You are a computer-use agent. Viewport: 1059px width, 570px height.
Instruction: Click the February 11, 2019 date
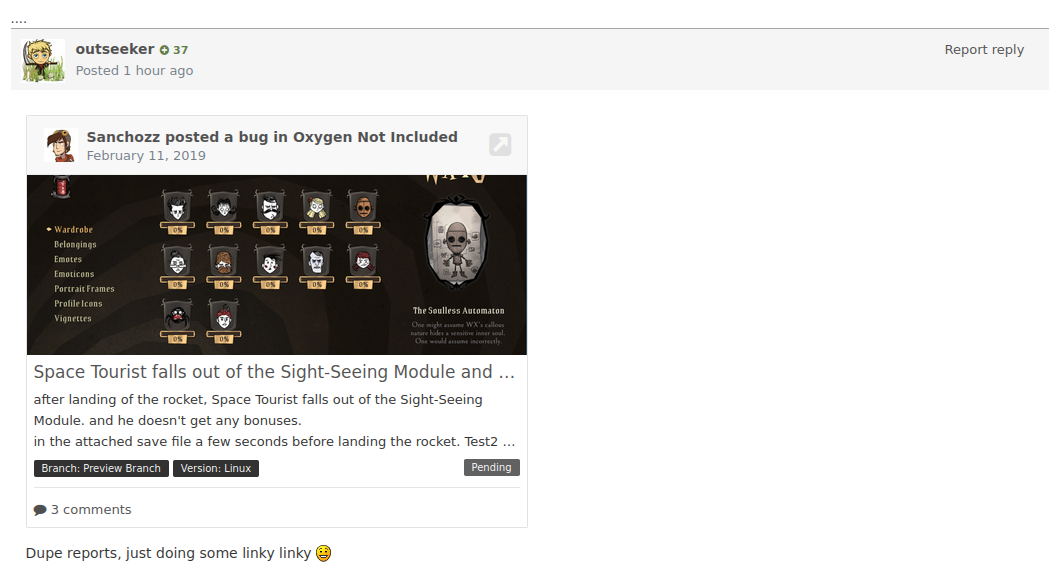click(146, 155)
